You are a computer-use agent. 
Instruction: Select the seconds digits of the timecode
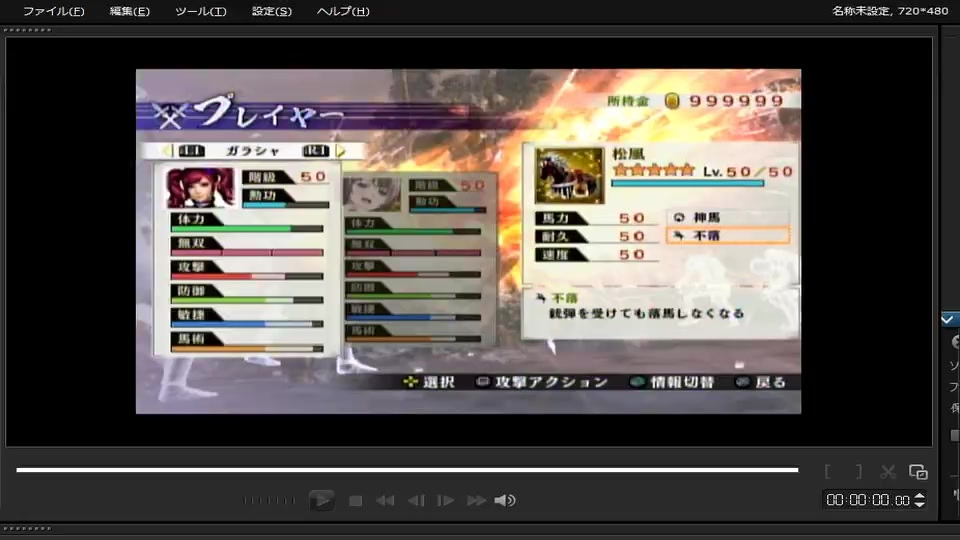click(x=880, y=500)
